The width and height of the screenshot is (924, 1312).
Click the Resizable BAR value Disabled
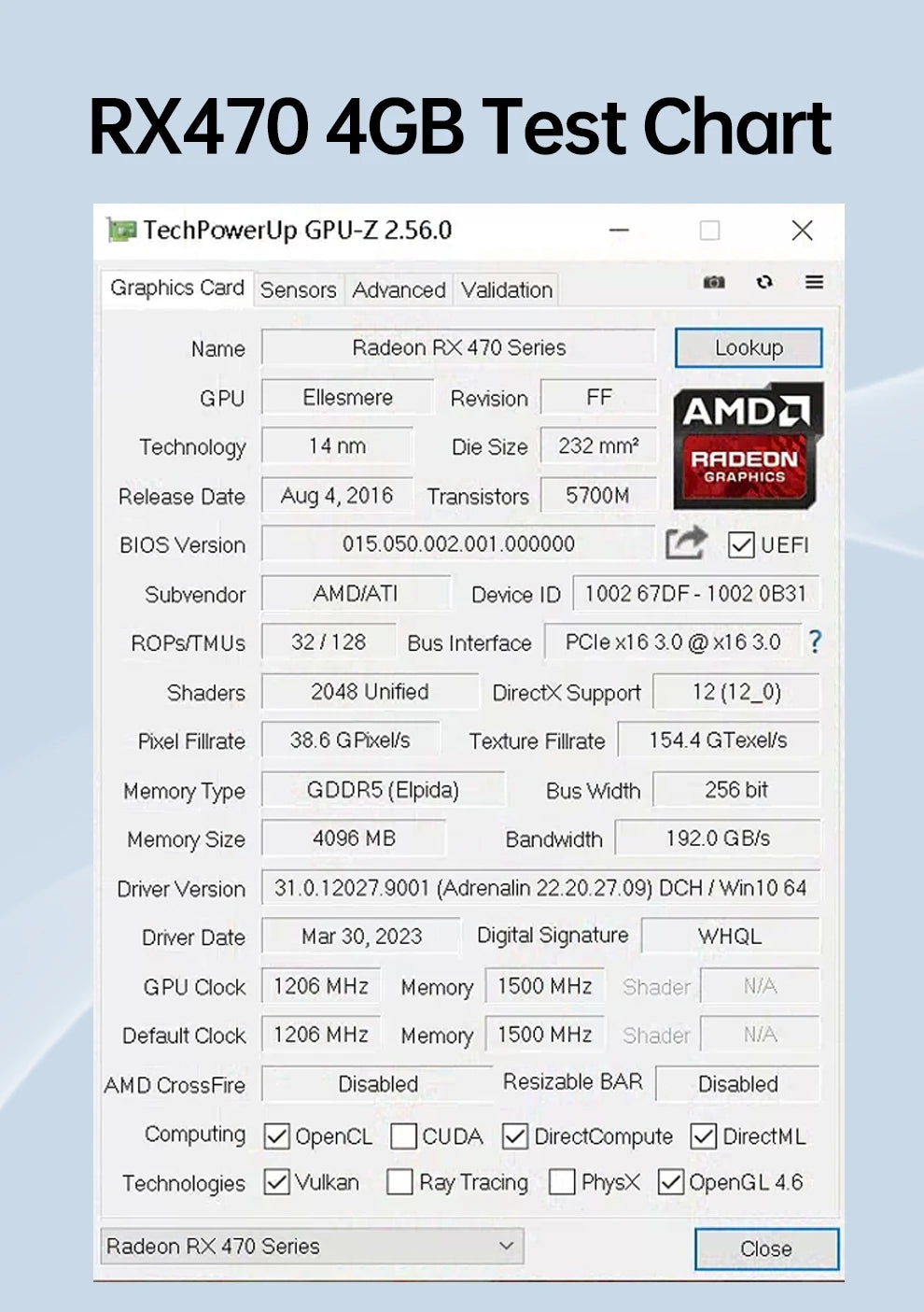(x=737, y=1083)
